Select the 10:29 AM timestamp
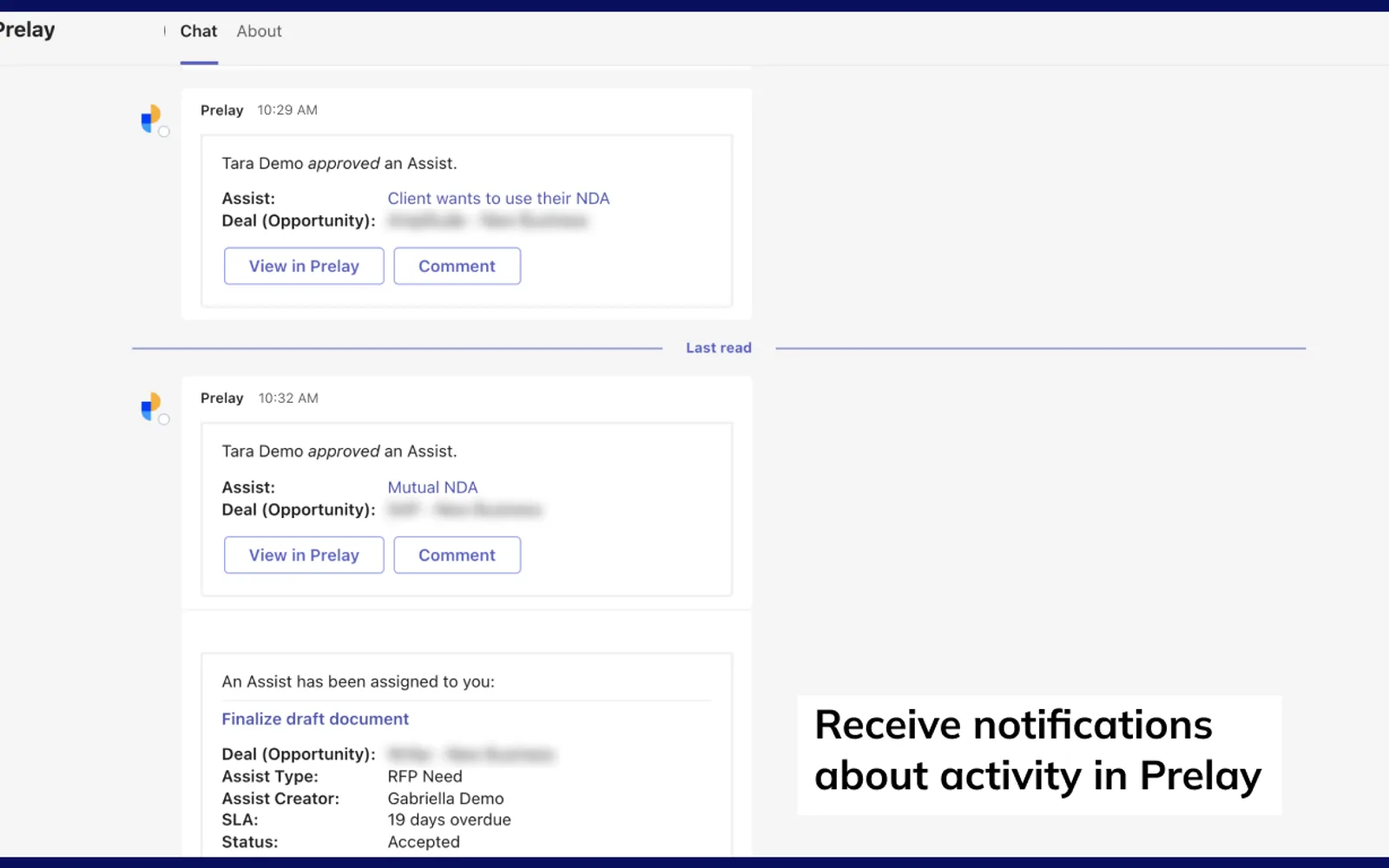 (287, 110)
